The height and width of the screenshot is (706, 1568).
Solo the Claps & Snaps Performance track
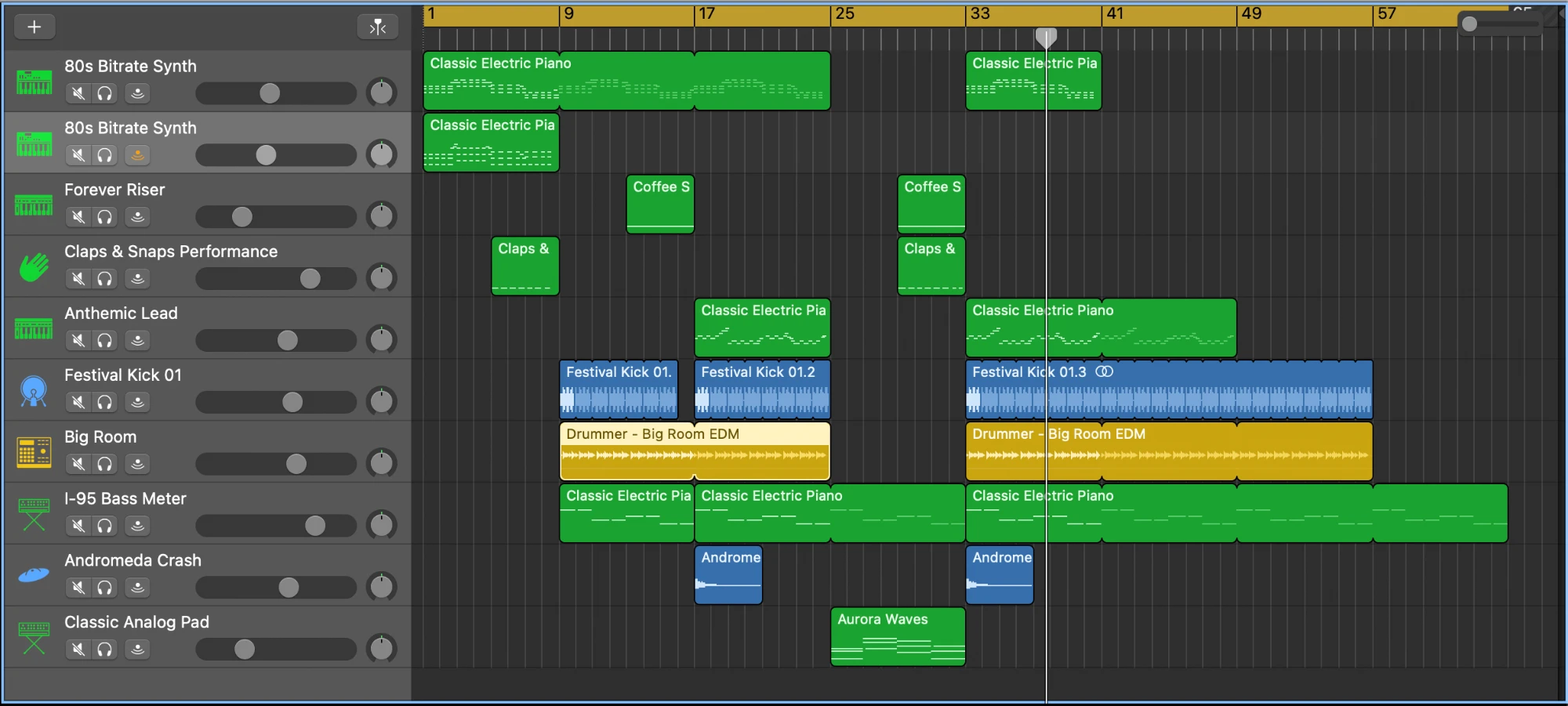(x=104, y=278)
